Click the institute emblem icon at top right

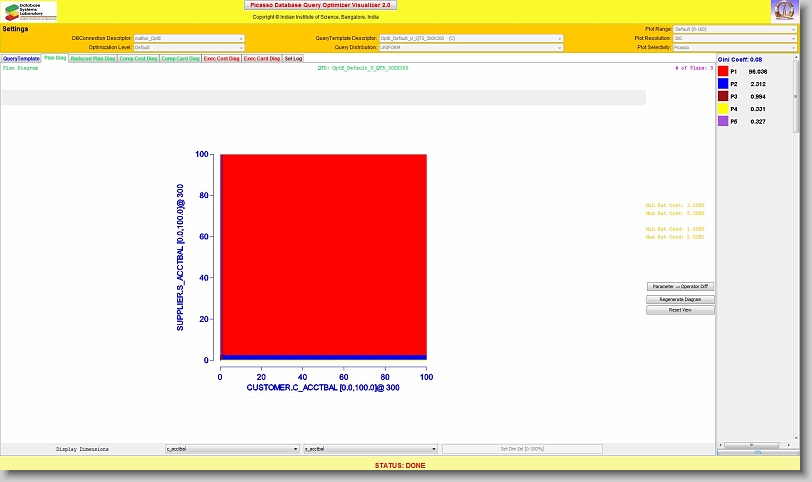pyautogui.click(x=784, y=12)
